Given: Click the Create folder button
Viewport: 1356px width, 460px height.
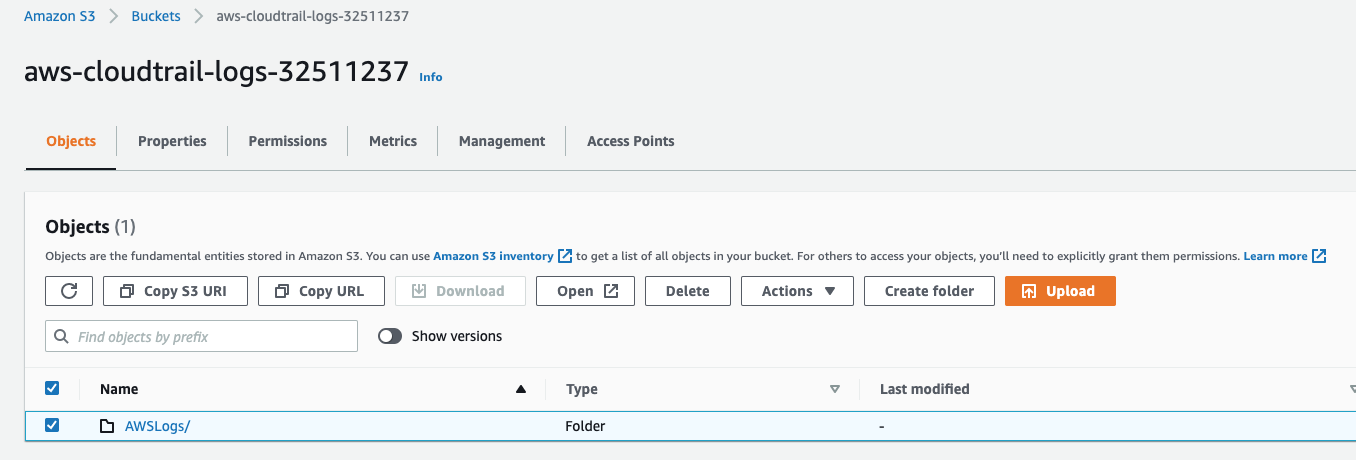Looking at the screenshot, I should [x=930, y=291].
